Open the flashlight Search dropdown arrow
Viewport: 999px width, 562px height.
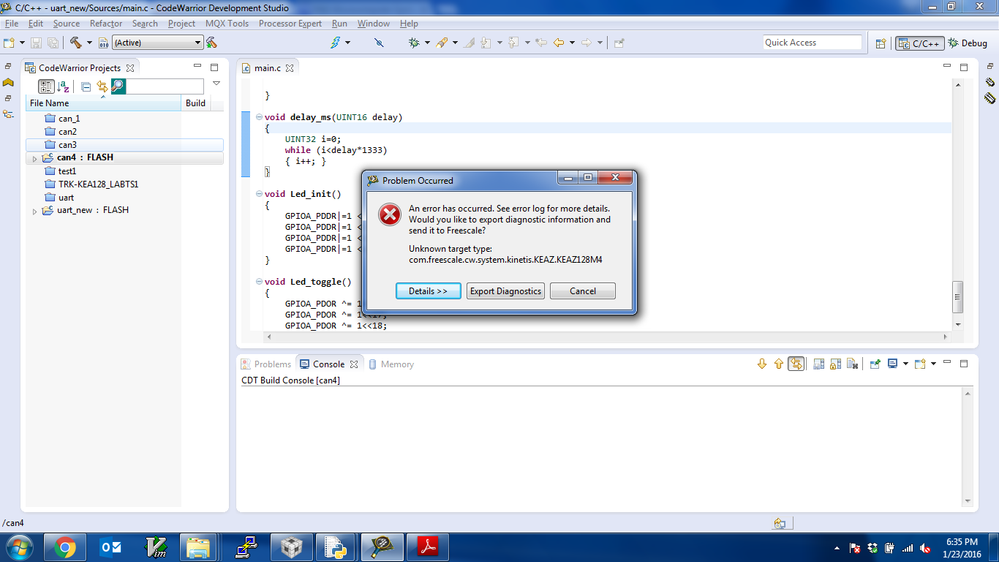pyautogui.click(x=455, y=43)
